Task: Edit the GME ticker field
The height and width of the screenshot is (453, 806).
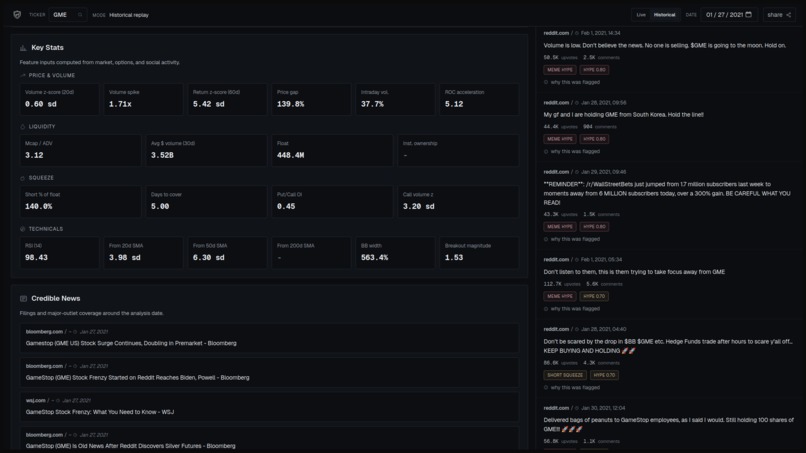Action: (x=67, y=15)
